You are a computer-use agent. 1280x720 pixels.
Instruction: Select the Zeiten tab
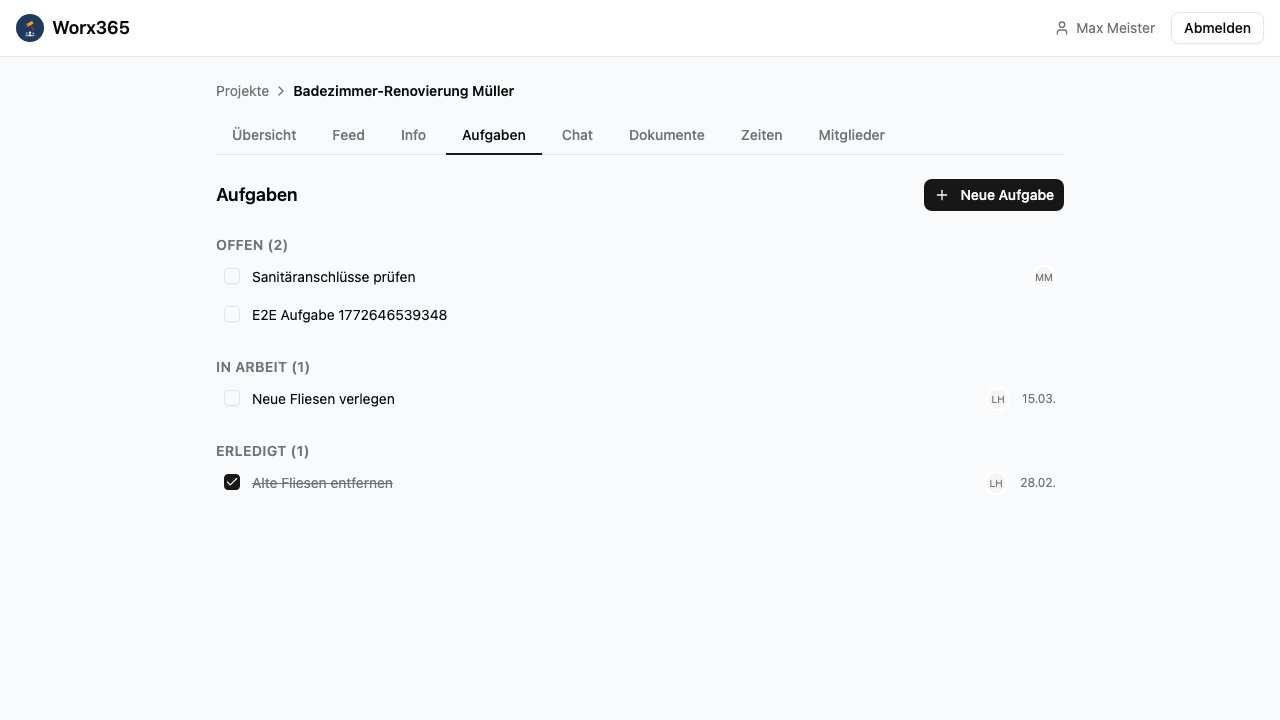(x=761, y=135)
